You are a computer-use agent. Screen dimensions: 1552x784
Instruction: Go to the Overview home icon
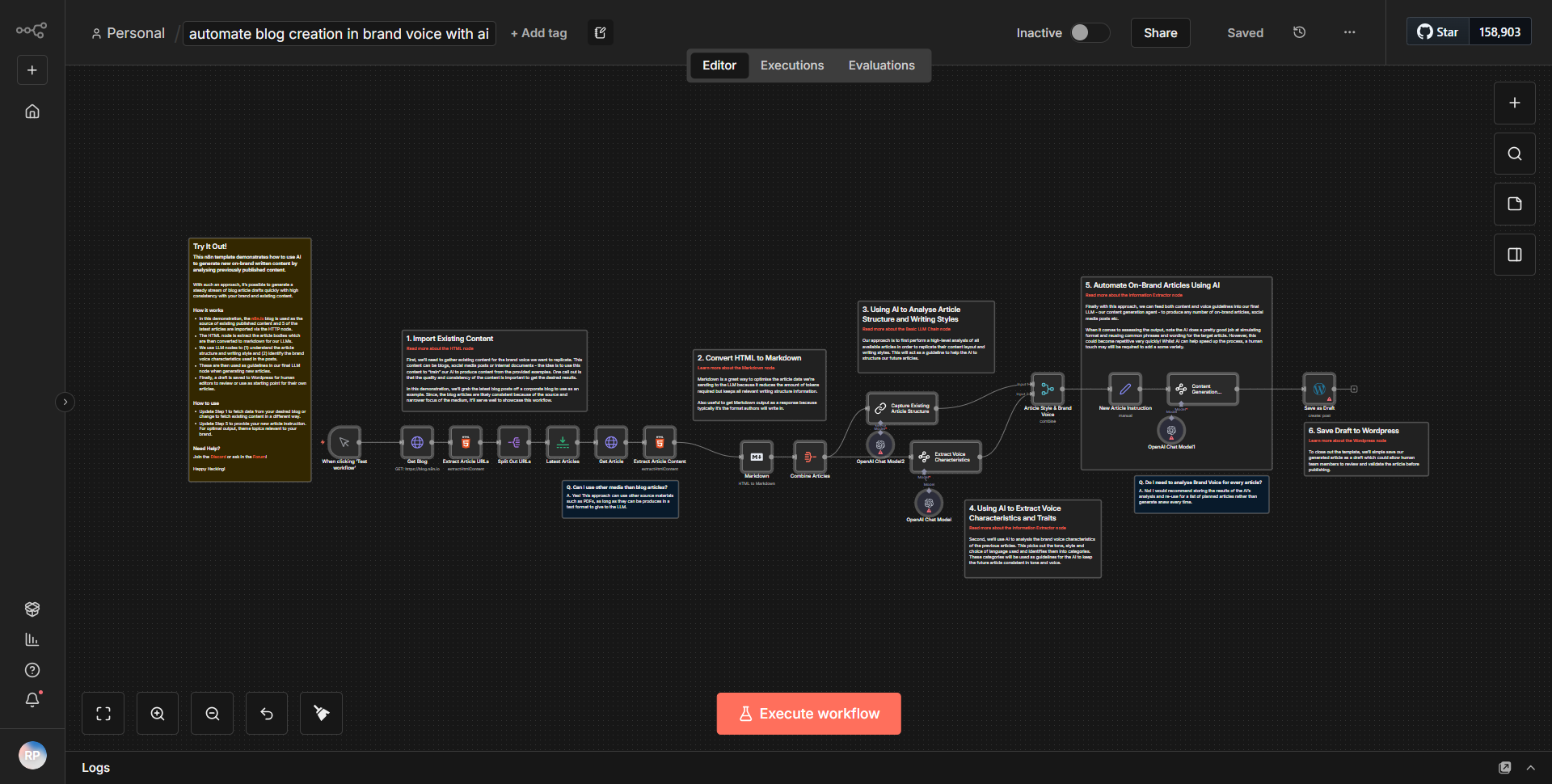click(32, 112)
